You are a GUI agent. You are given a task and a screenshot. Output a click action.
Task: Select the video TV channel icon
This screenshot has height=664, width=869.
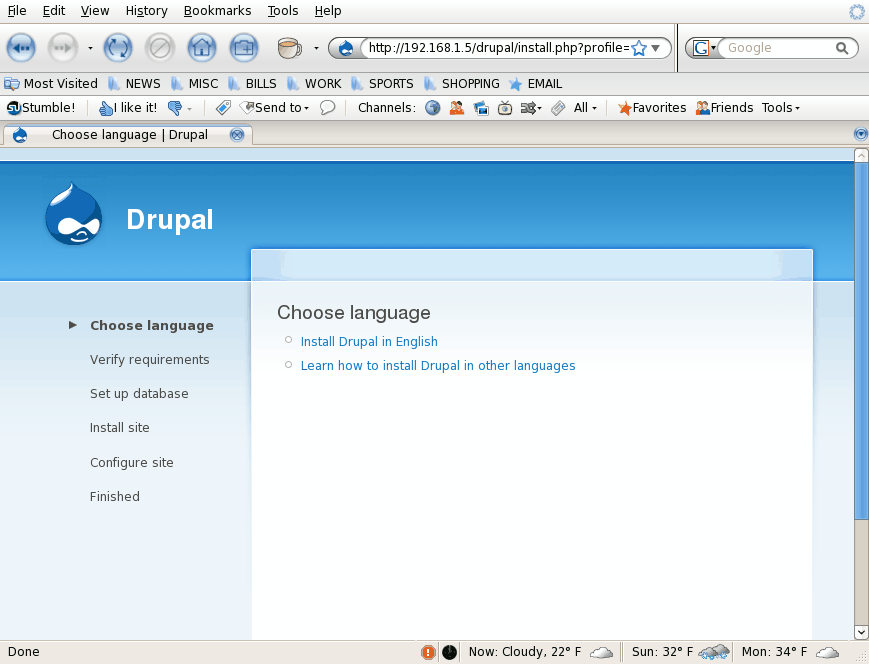(x=504, y=108)
